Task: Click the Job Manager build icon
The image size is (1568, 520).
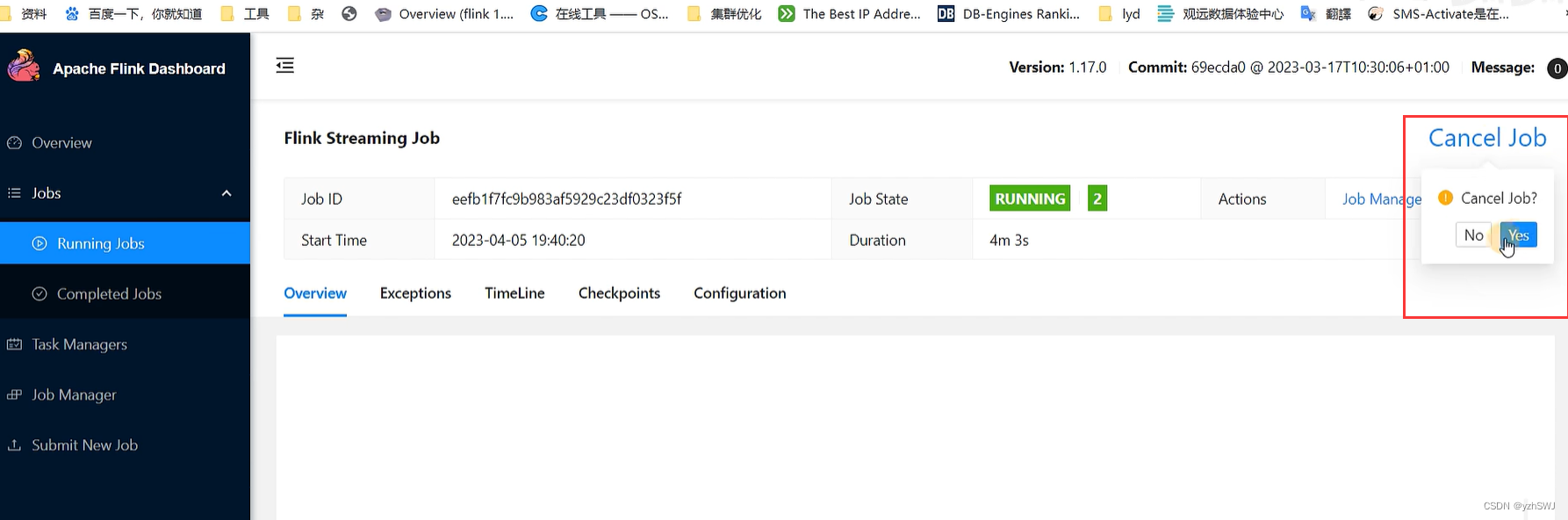Action: [x=15, y=394]
